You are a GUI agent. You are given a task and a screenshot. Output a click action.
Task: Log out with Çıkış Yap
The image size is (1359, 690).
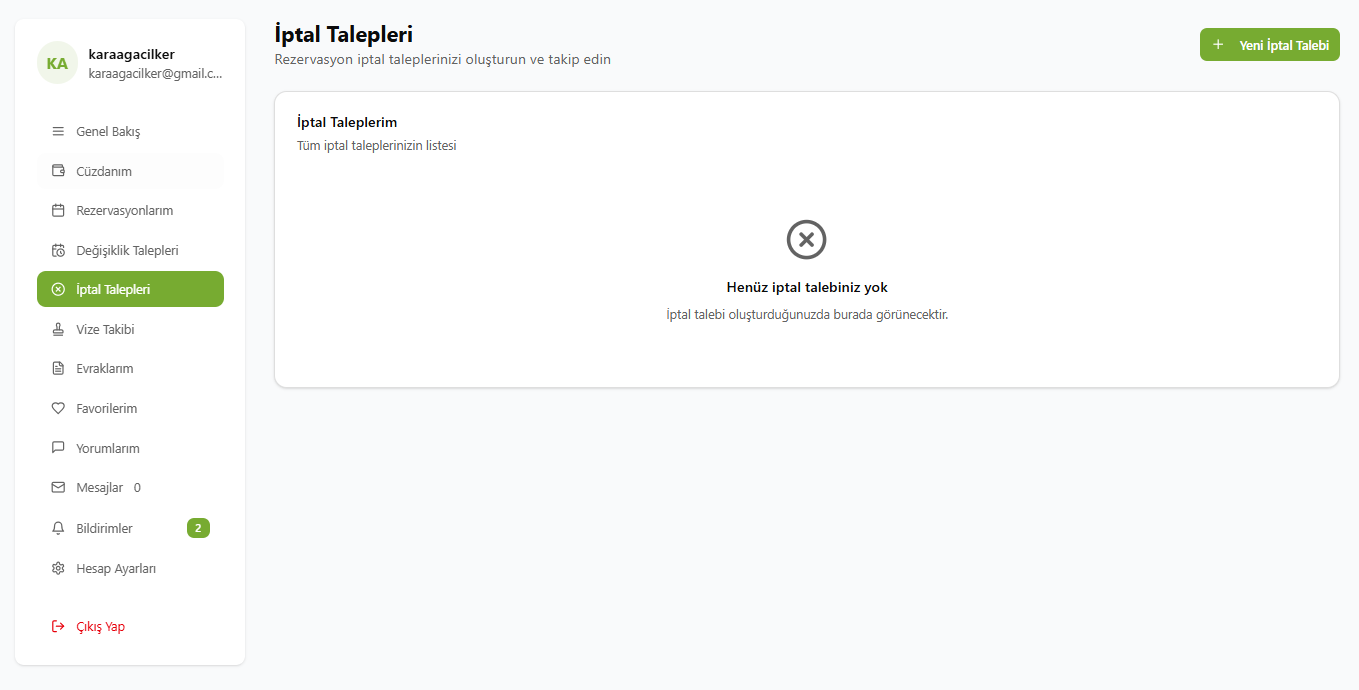tap(100, 627)
